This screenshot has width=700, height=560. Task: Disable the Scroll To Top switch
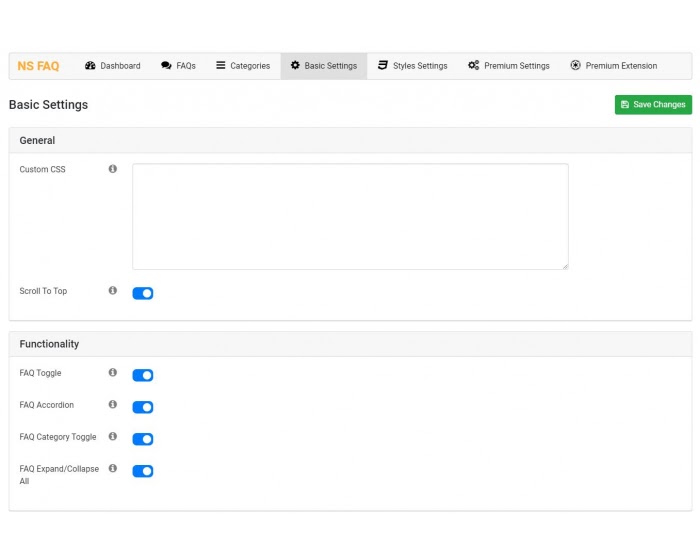143,294
